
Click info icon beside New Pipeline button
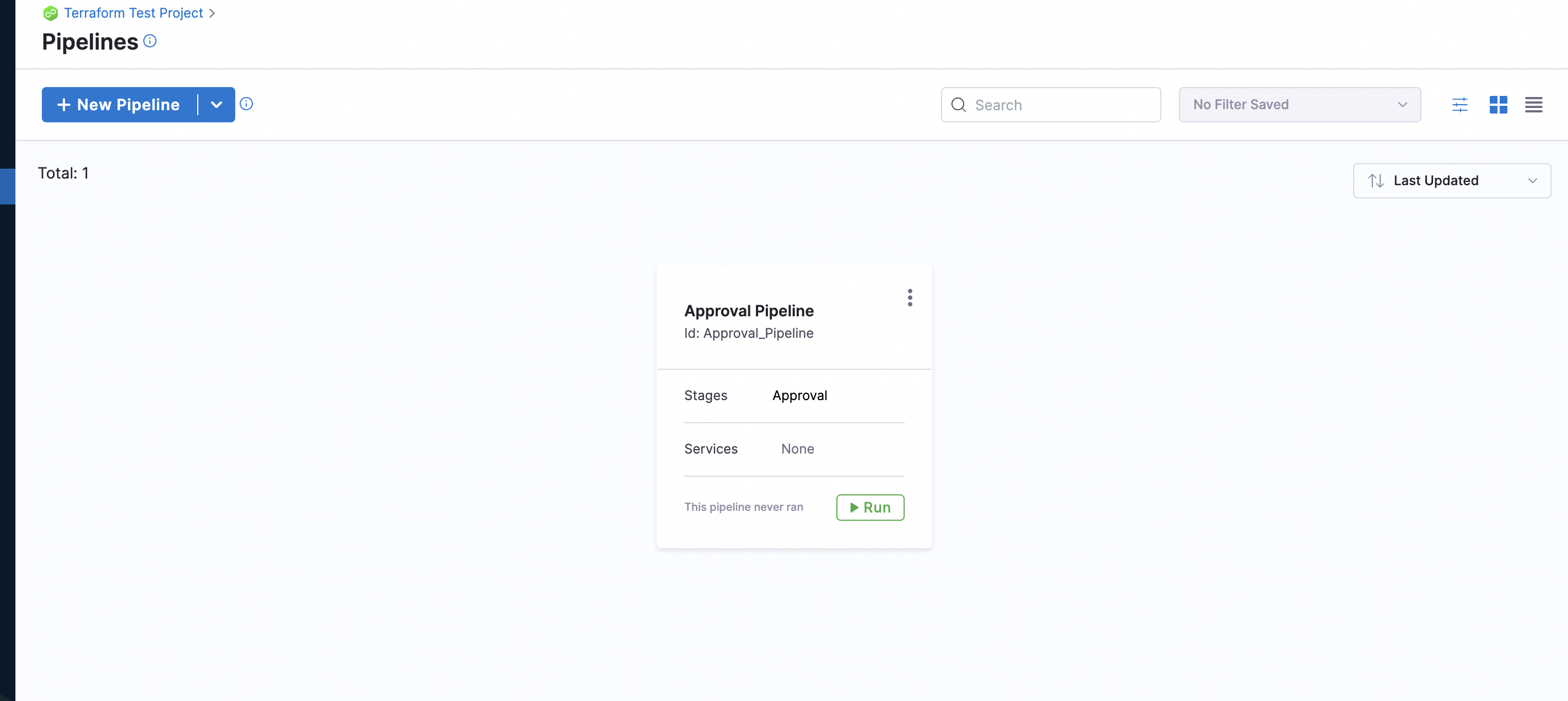coord(246,104)
